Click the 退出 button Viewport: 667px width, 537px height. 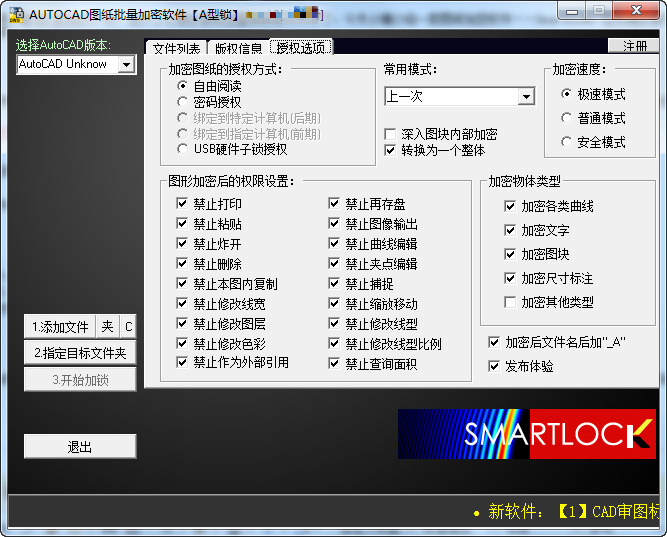pos(80,446)
